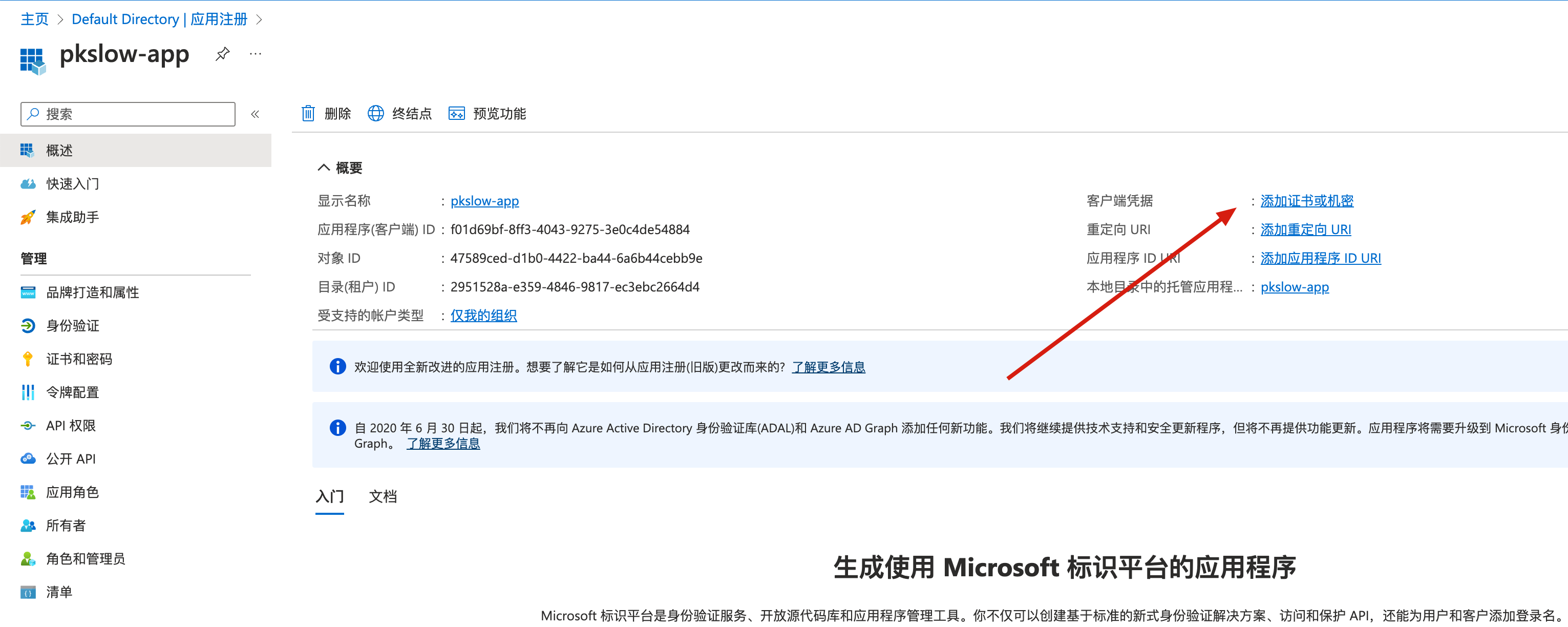The height and width of the screenshot is (627, 1568).
Task: Select 概述 in the sidebar
Action: point(136,151)
